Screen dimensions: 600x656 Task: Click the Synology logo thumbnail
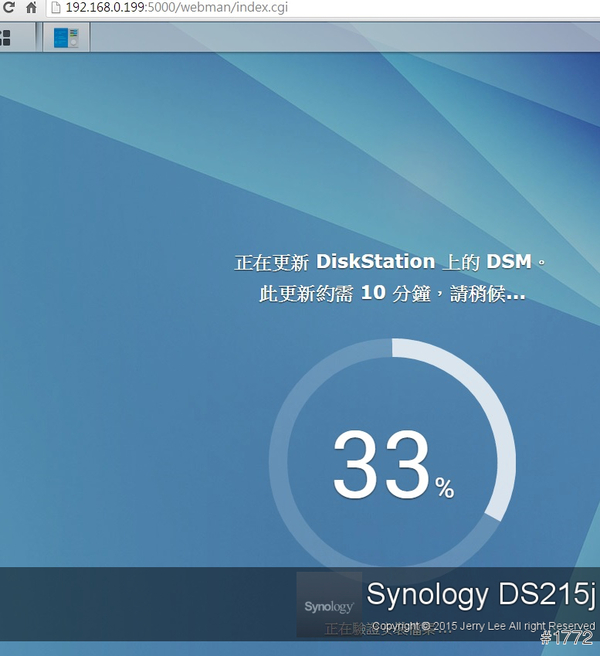[x=329, y=605]
